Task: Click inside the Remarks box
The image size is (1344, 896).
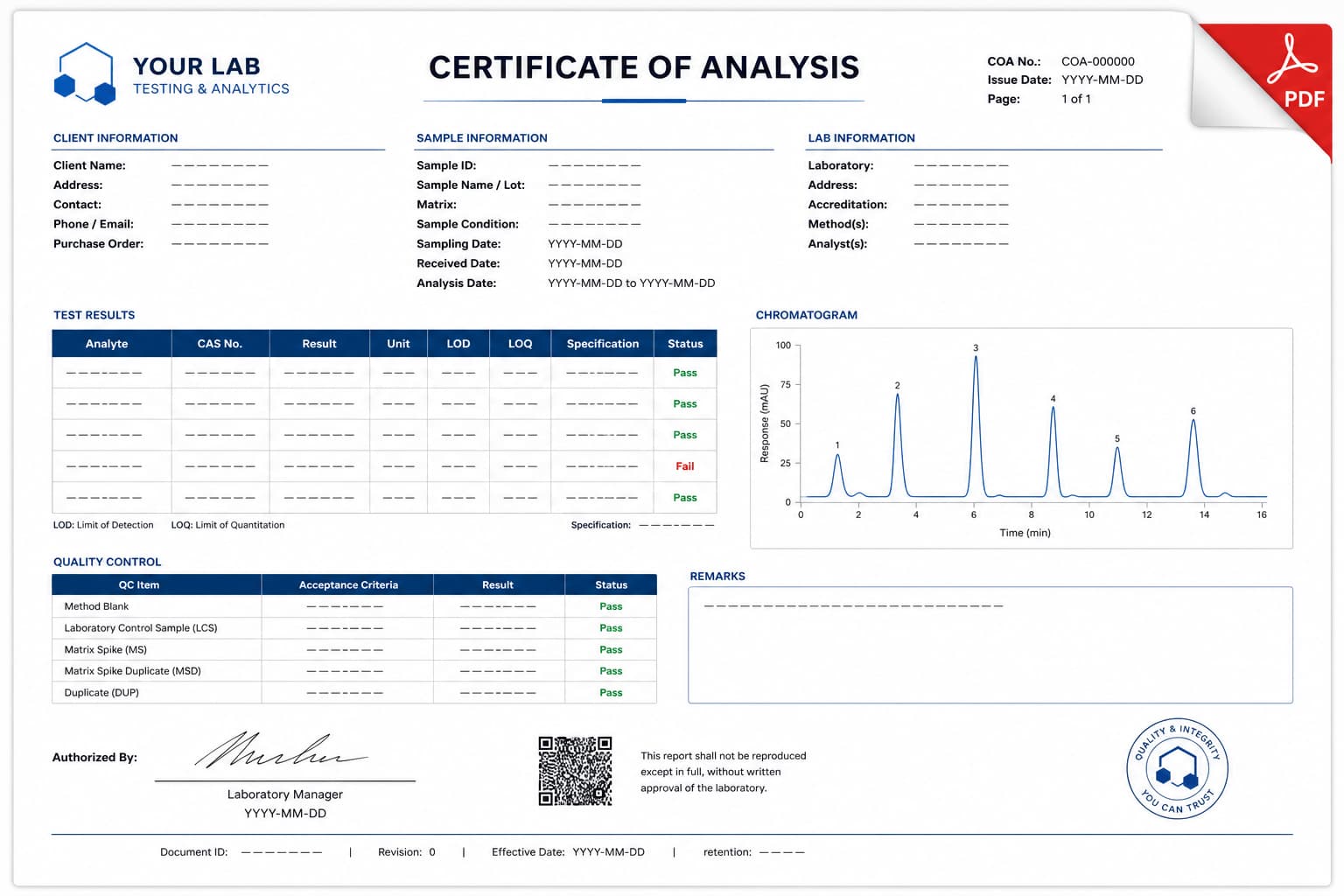Action: point(990,645)
